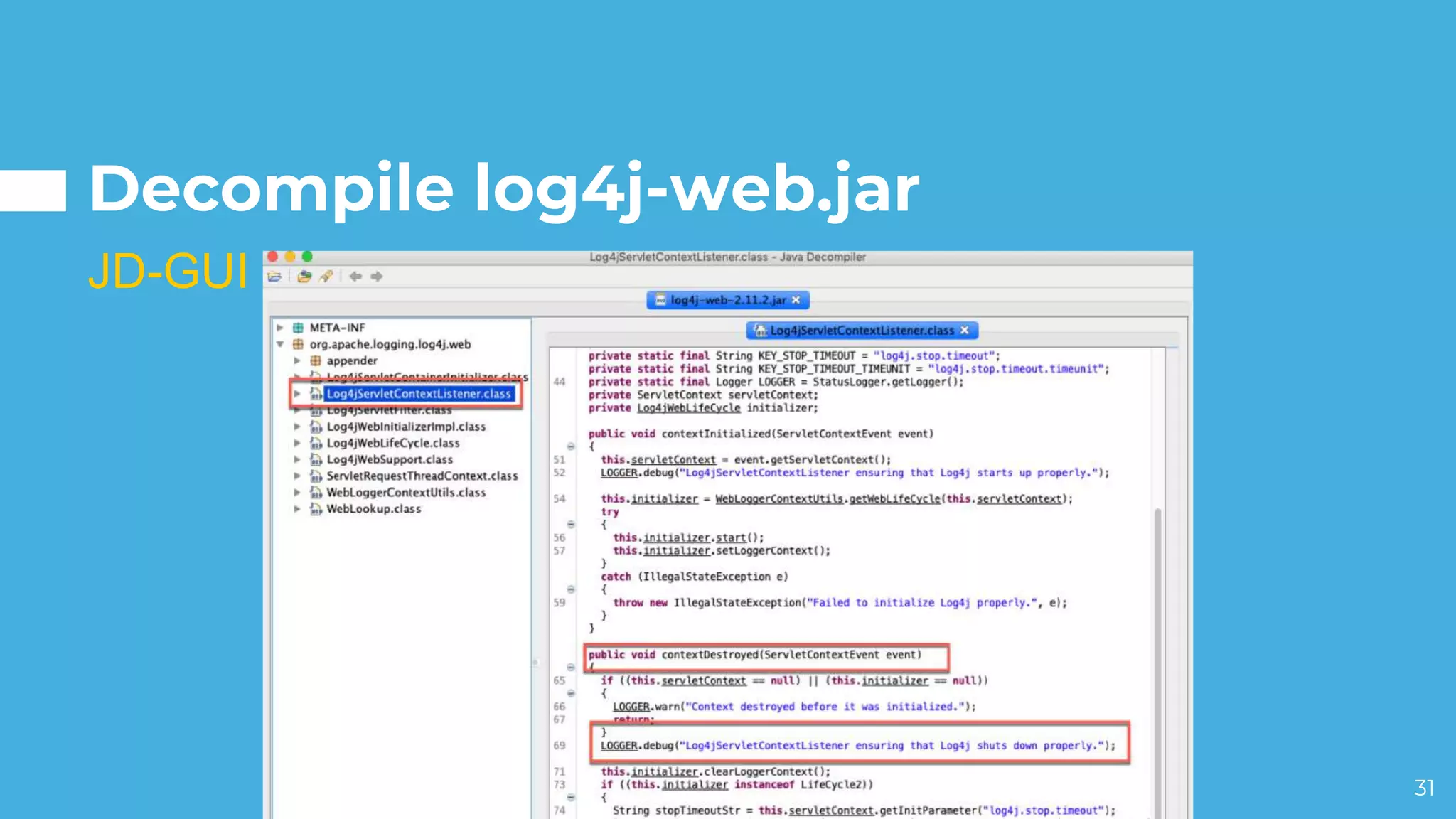The width and height of the screenshot is (1456, 819).
Task: Collapse the try block fold marker
Action: pyautogui.click(x=571, y=525)
